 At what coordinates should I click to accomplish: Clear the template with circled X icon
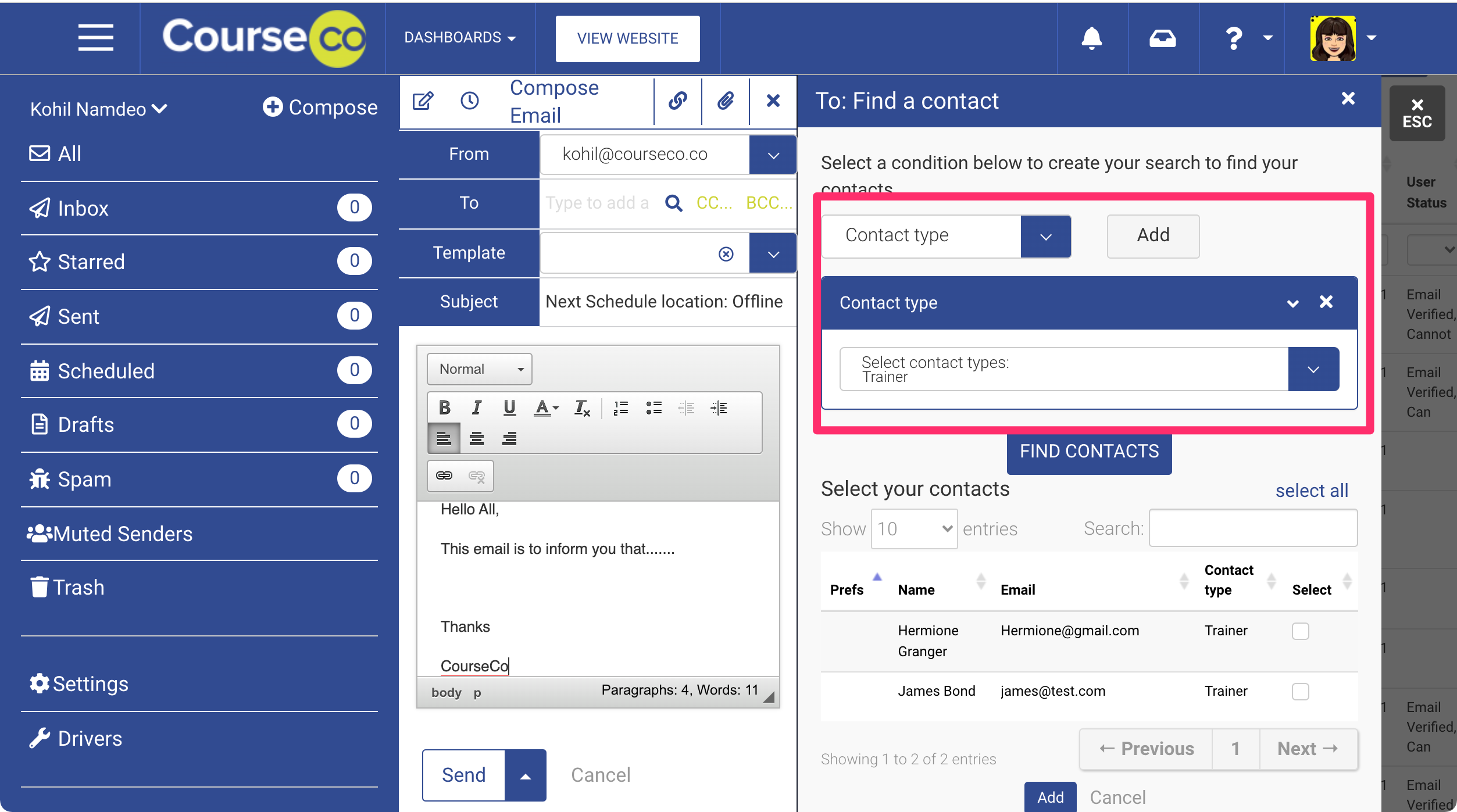pyautogui.click(x=726, y=254)
